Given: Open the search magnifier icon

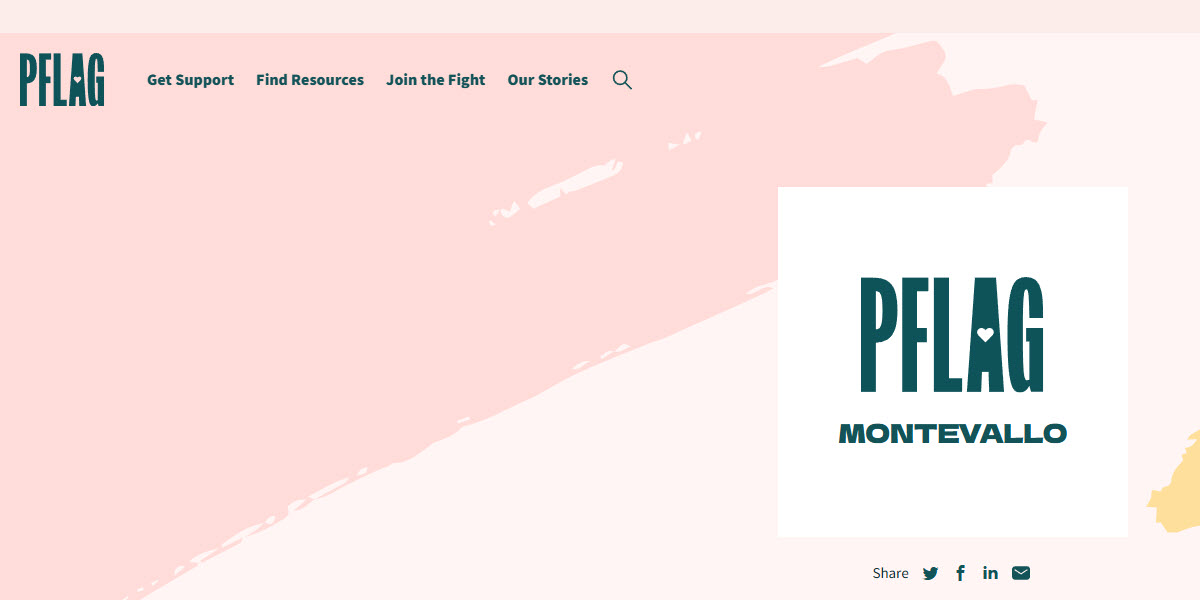Looking at the screenshot, I should pyautogui.click(x=622, y=80).
